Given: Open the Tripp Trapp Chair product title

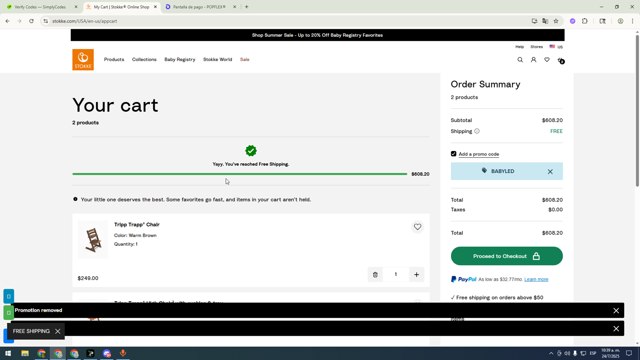Looking at the screenshot, I should coord(137,224).
